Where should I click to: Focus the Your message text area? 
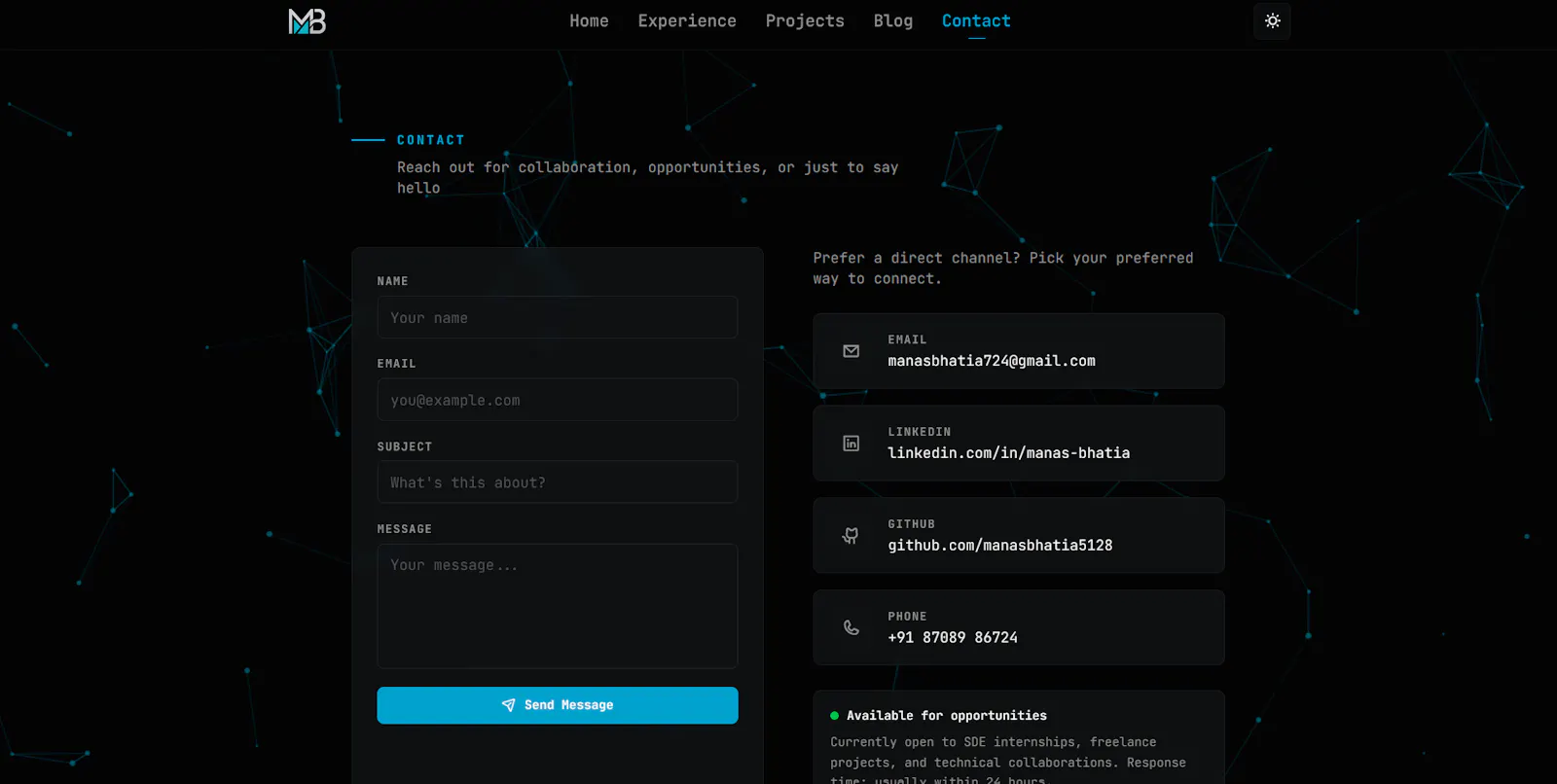558,606
